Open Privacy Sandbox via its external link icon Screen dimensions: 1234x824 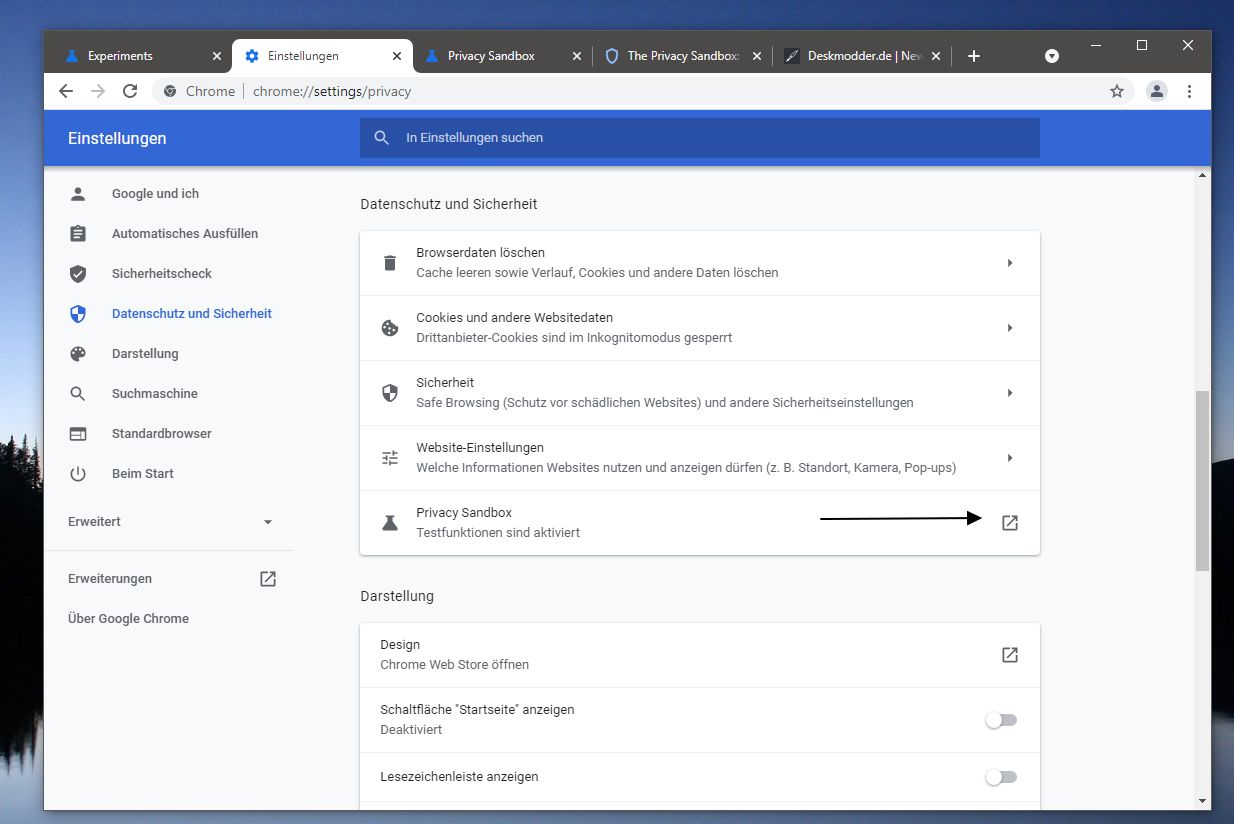click(1010, 523)
